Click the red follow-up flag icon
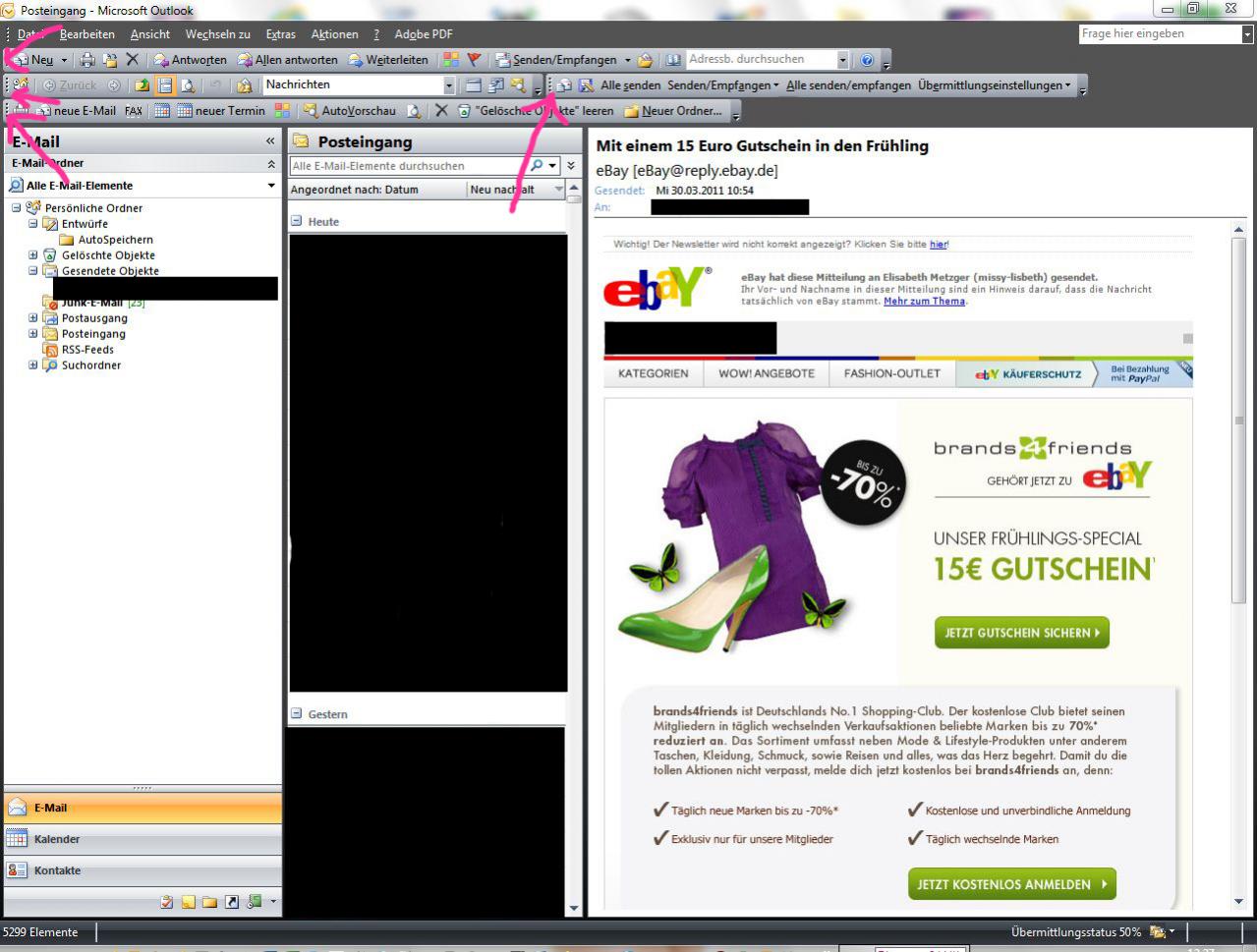Image resolution: width=1257 pixels, height=952 pixels. click(x=474, y=60)
